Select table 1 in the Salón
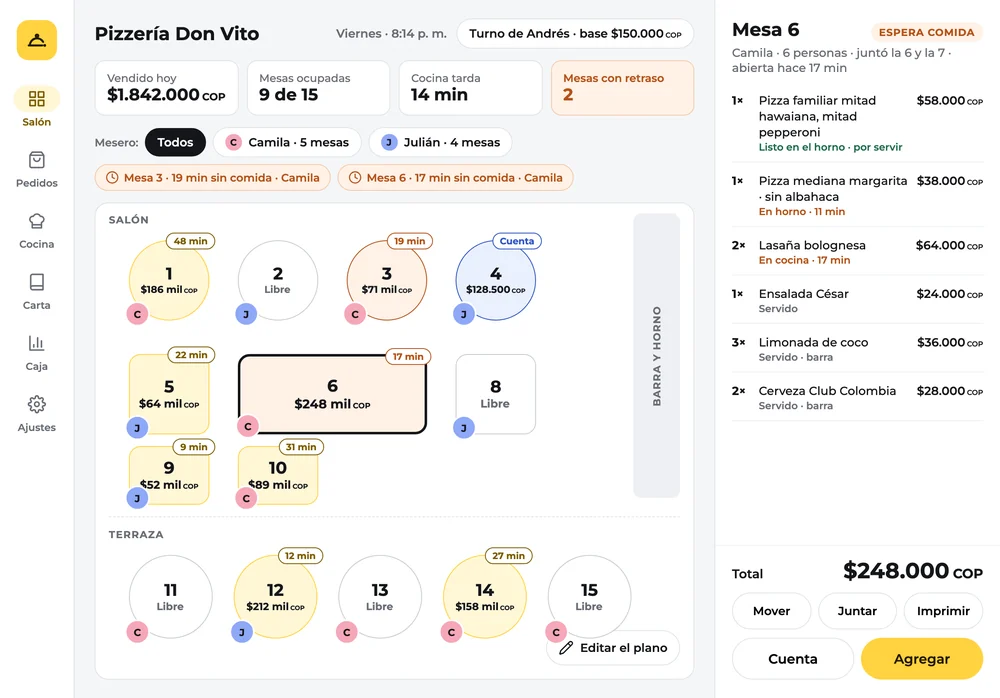This screenshot has width=1000, height=698. 169,281
